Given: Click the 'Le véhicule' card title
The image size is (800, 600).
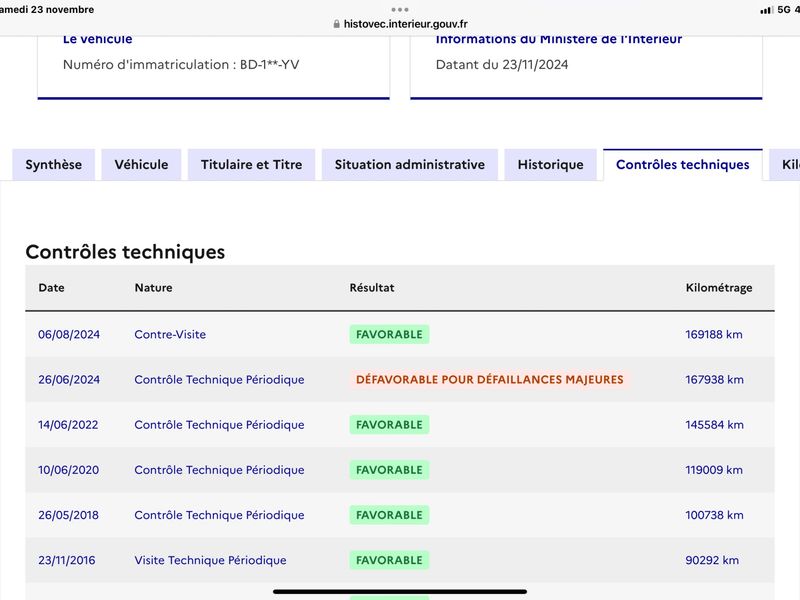Looking at the screenshot, I should (97, 39).
